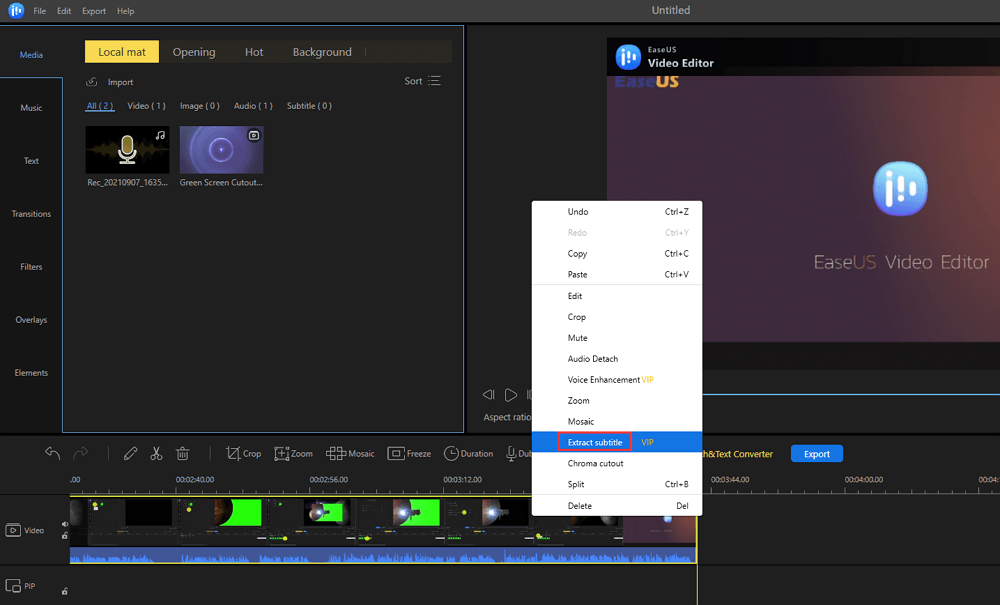Select the Rec_20210907 audio thumbnail
The width and height of the screenshot is (1000, 605).
click(128, 150)
